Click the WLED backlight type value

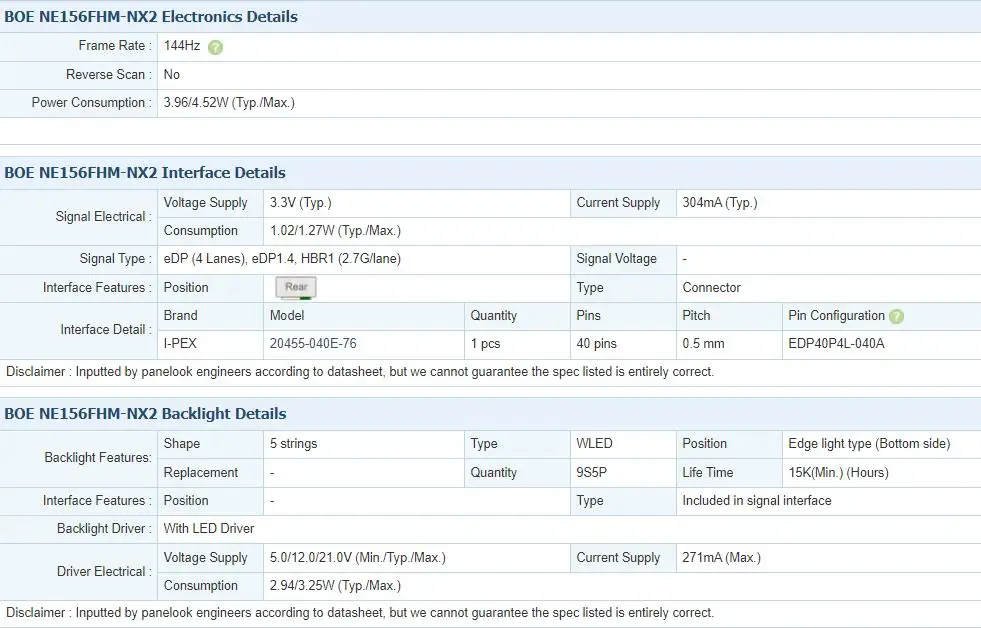594,443
